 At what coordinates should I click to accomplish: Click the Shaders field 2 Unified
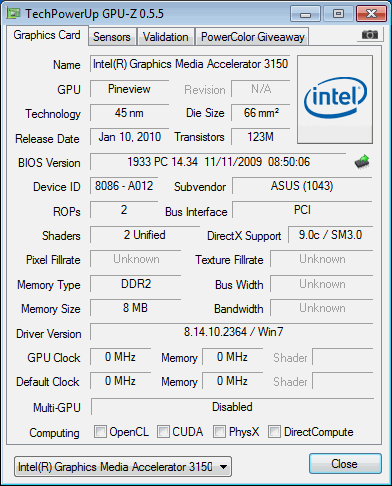pyautogui.click(x=145, y=235)
